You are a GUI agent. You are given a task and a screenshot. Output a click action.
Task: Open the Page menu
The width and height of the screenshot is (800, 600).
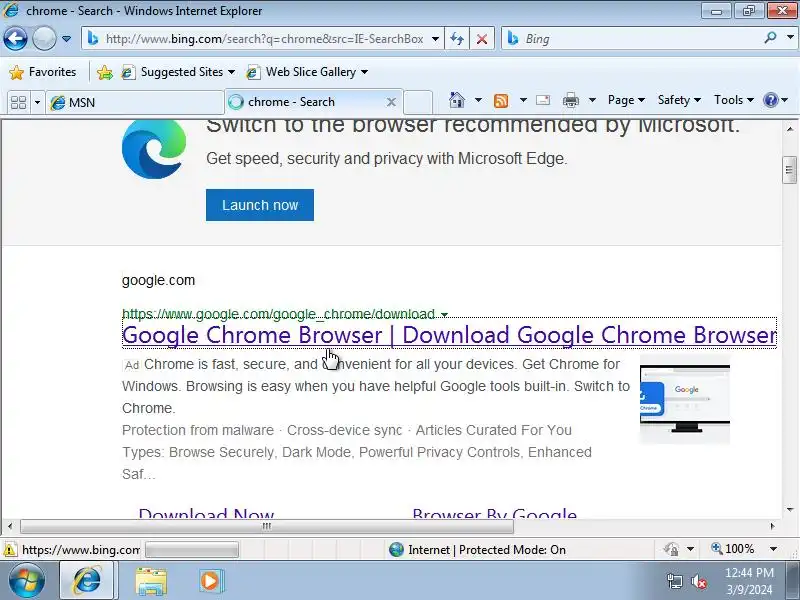(x=626, y=100)
